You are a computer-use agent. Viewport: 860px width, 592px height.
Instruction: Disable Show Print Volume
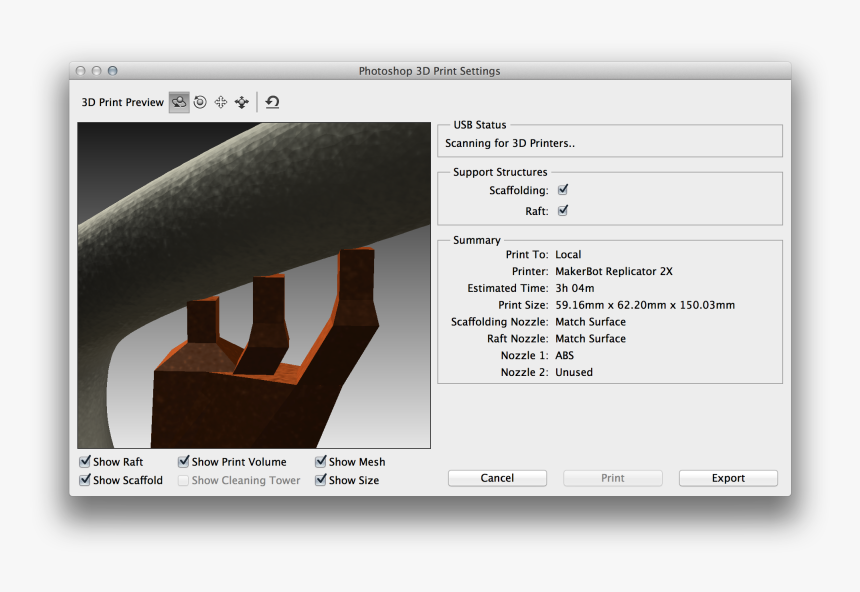click(x=183, y=461)
